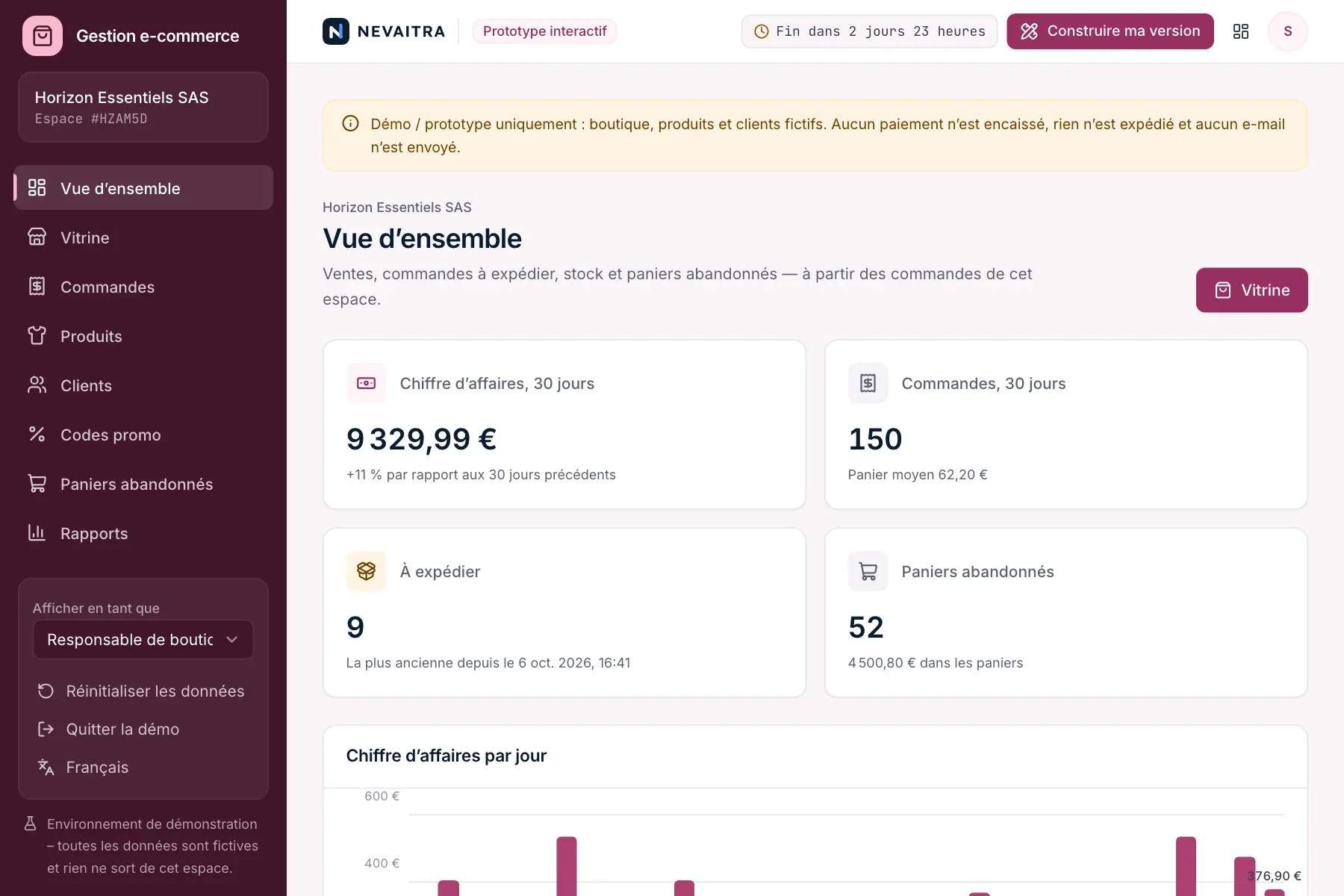
Task: Open the apps grid icon in the top bar
Action: click(1241, 31)
